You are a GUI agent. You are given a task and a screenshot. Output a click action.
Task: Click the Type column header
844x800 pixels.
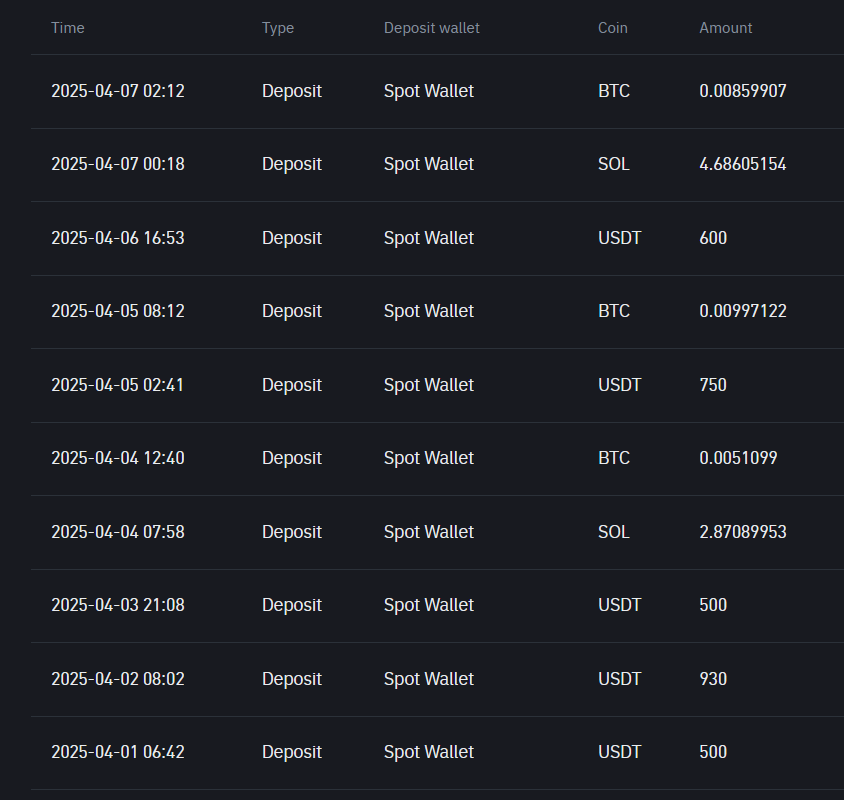click(x=278, y=28)
